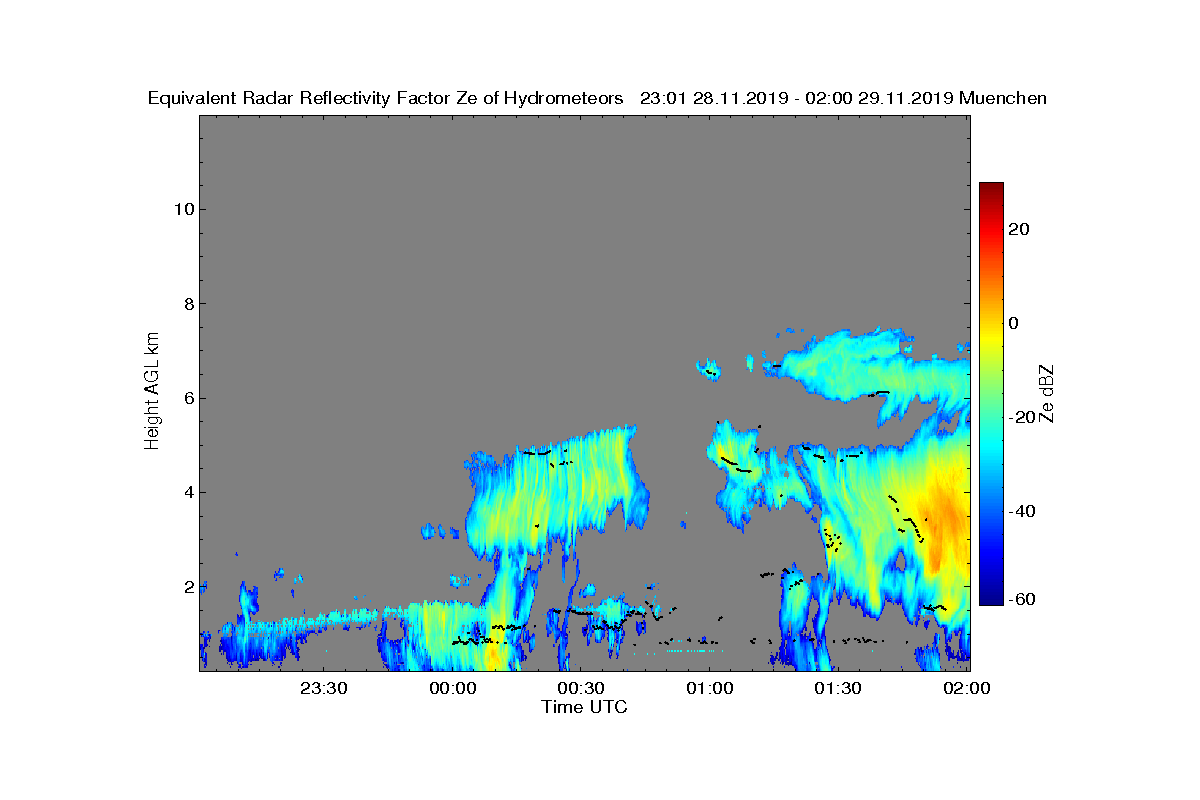1200x800 pixels.
Task: Click the 01:00 time tick label
Action: pyautogui.click(x=709, y=688)
